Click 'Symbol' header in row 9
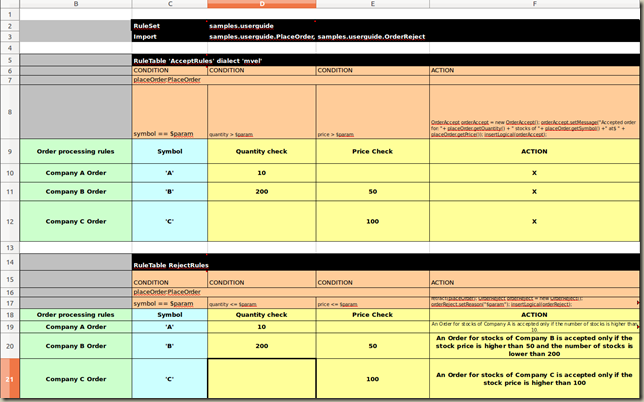The image size is (644, 402). coord(170,151)
